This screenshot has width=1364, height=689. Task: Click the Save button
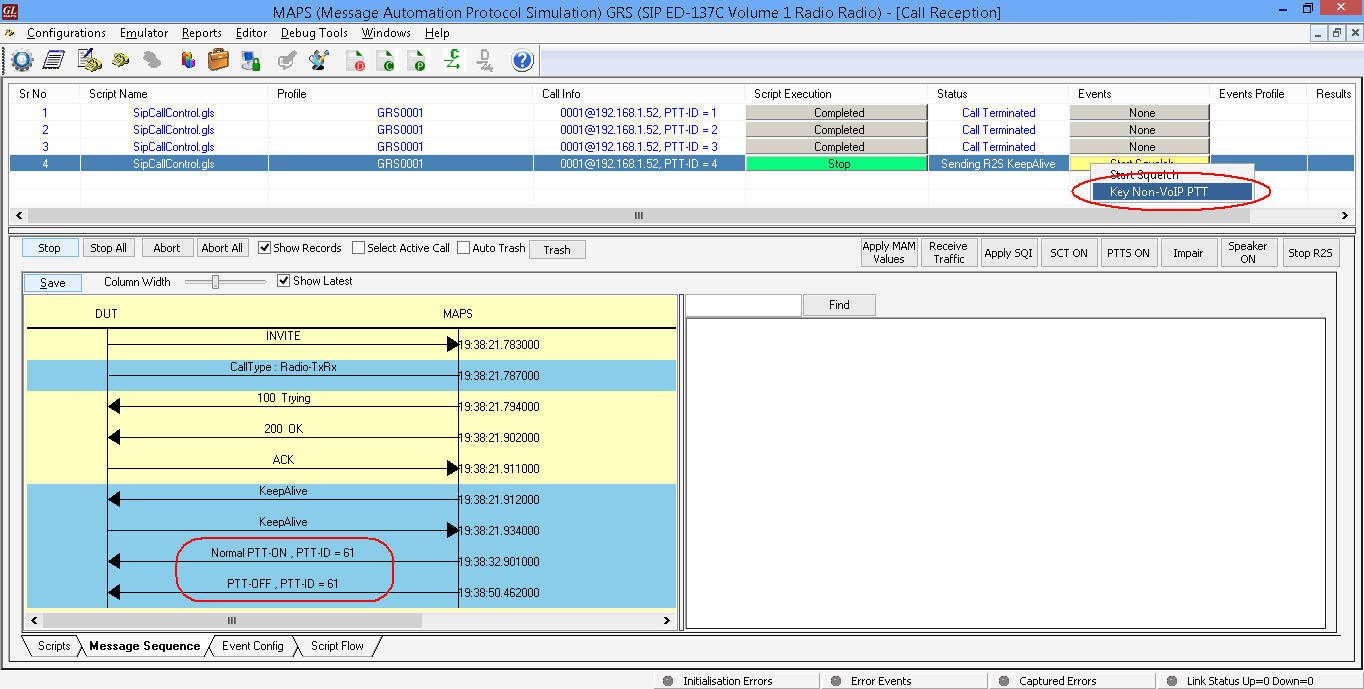tap(53, 283)
